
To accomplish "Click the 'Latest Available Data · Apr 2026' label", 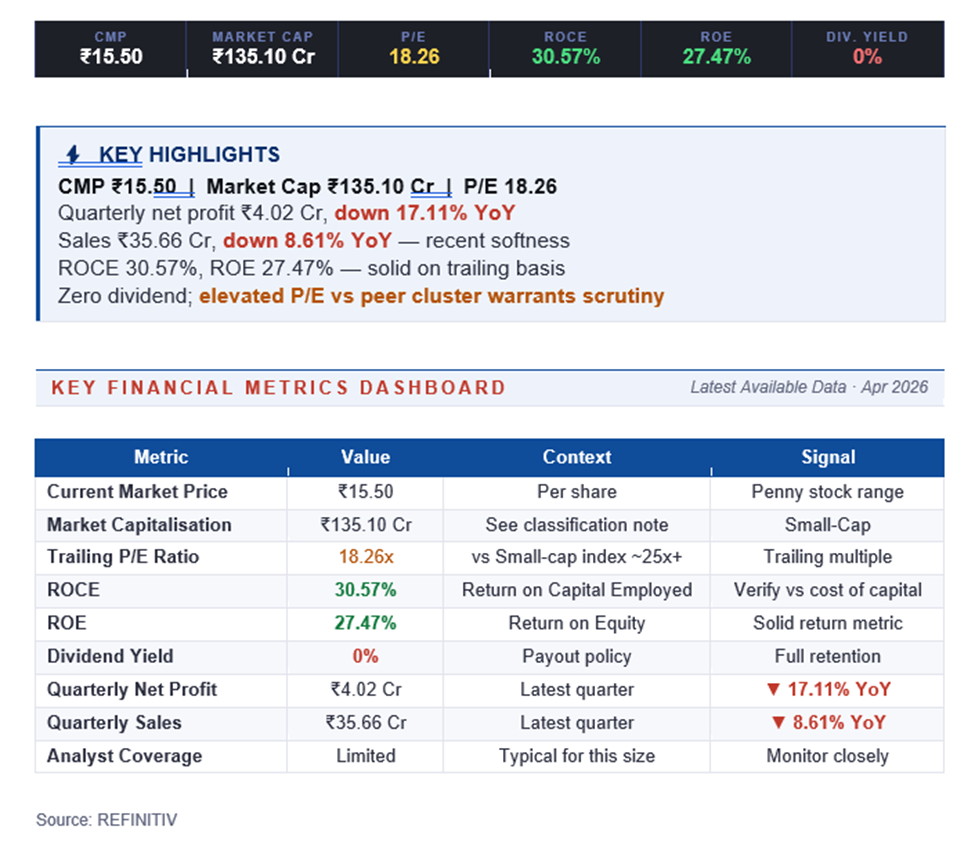I will (809, 388).
